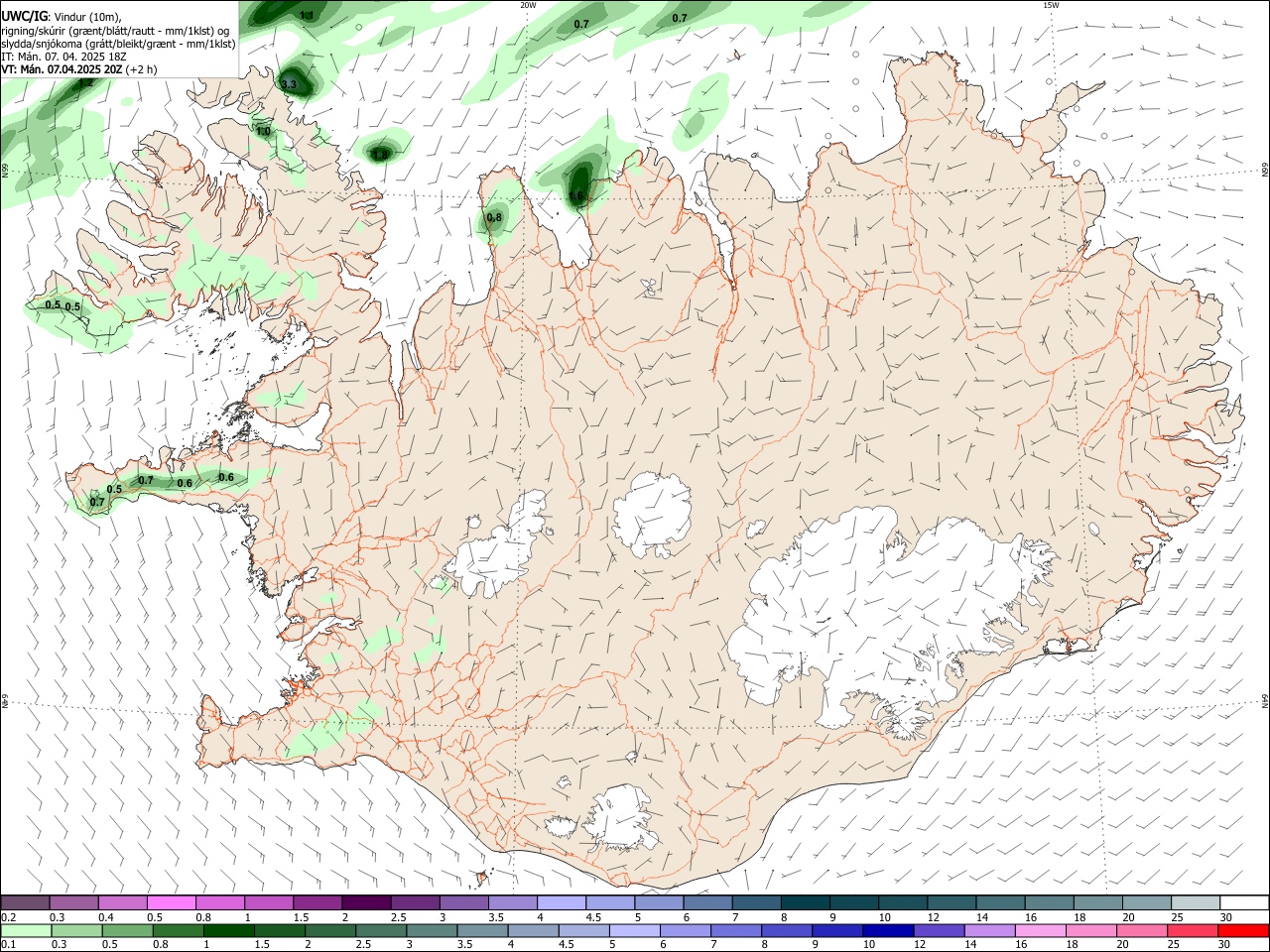
Task: Select the darkest green rain legend swatch labeled 1
Action: coord(228,930)
